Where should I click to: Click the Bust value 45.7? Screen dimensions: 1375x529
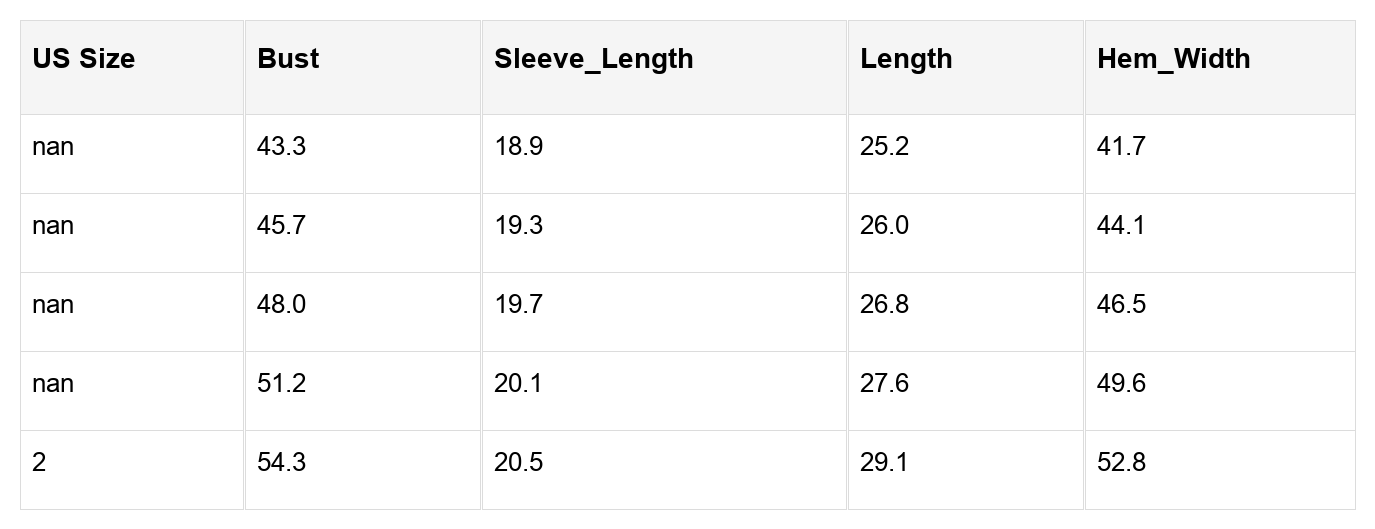[281, 226]
